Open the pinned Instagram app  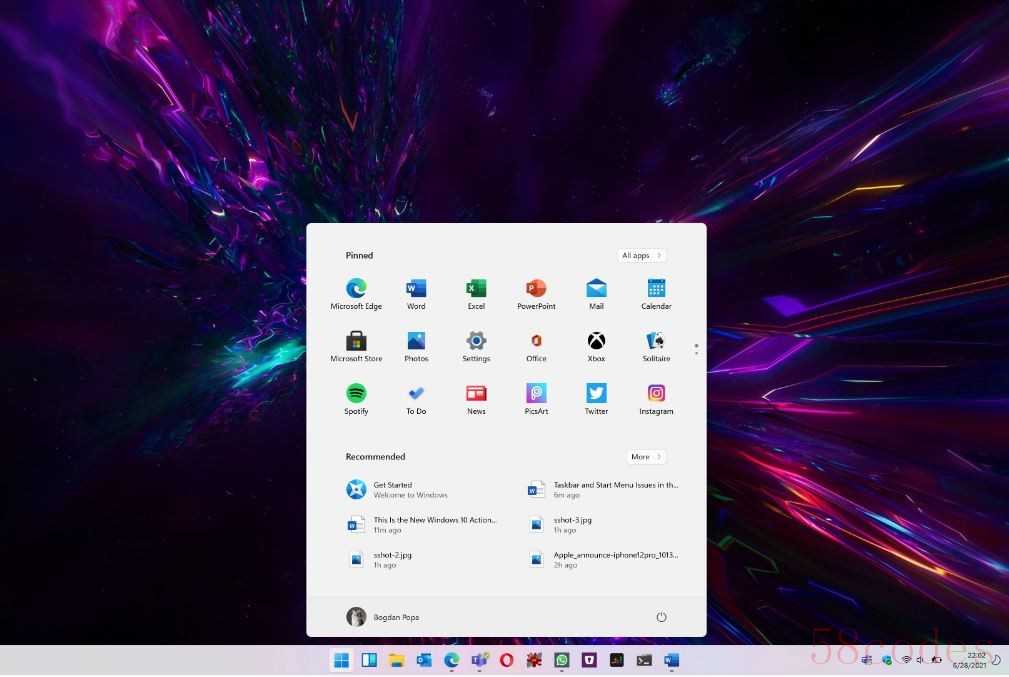[x=656, y=396]
